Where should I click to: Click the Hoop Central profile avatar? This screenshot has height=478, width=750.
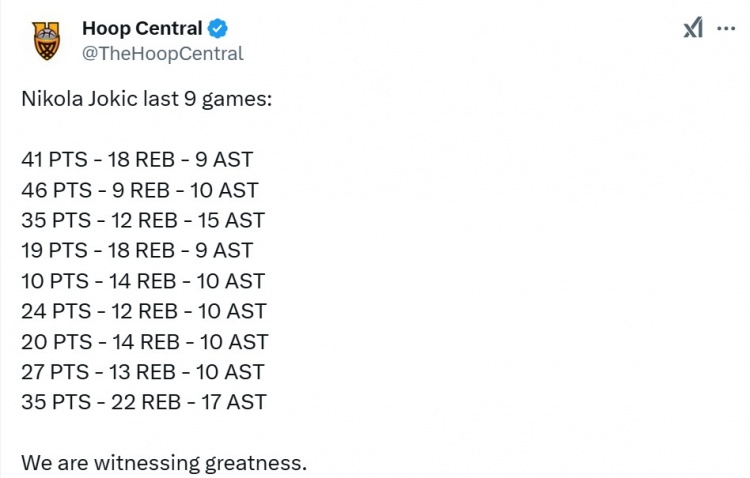click(x=45, y=39)
